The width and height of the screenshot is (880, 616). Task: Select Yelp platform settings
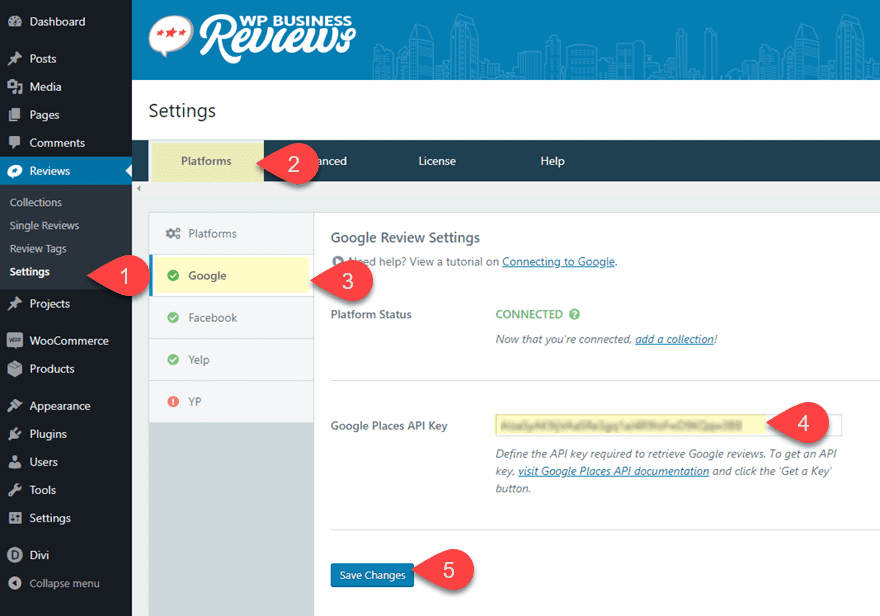click(x=231, y=360)
